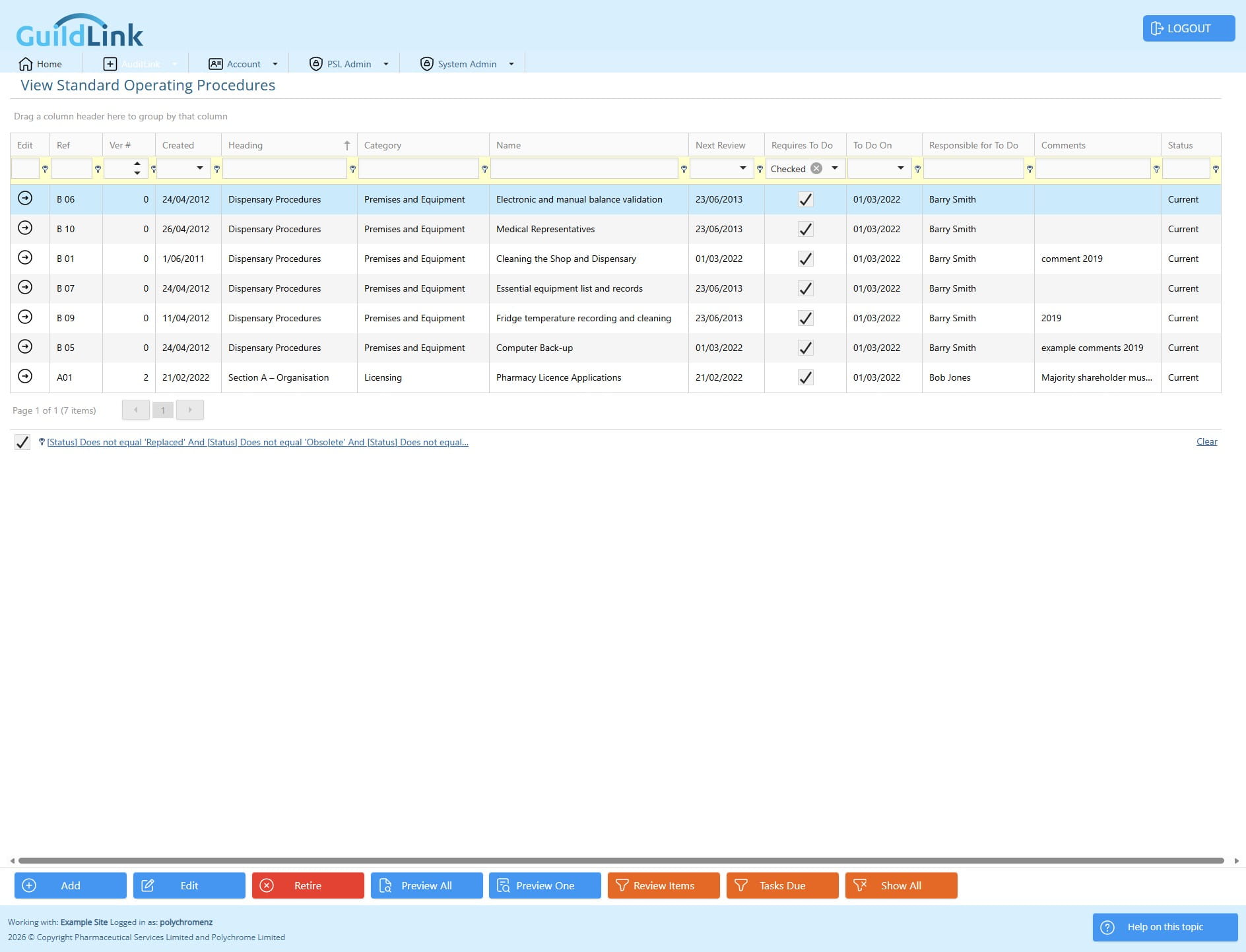Clear the Checked filter with the x icon
The image size is (1246, 952).
coord(816,168)
